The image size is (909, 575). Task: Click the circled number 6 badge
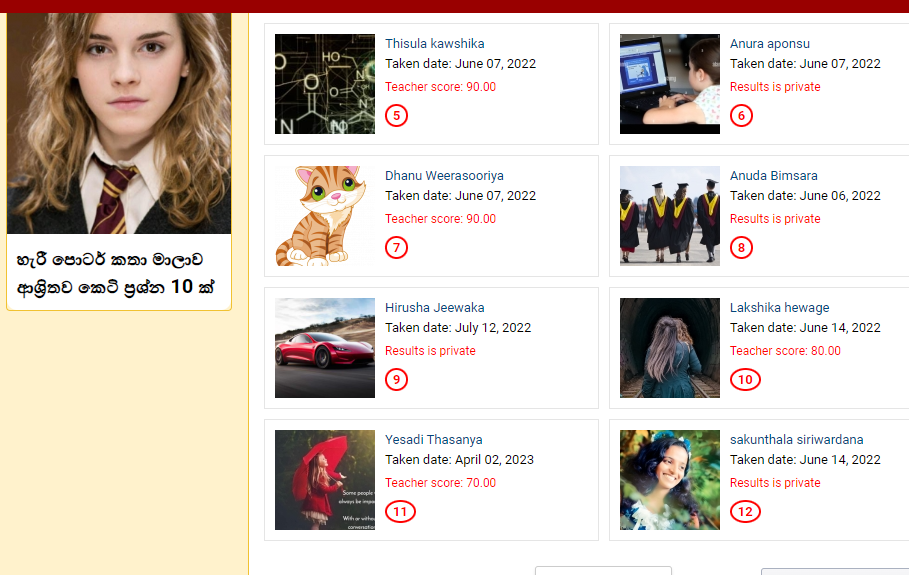[741, 115]
